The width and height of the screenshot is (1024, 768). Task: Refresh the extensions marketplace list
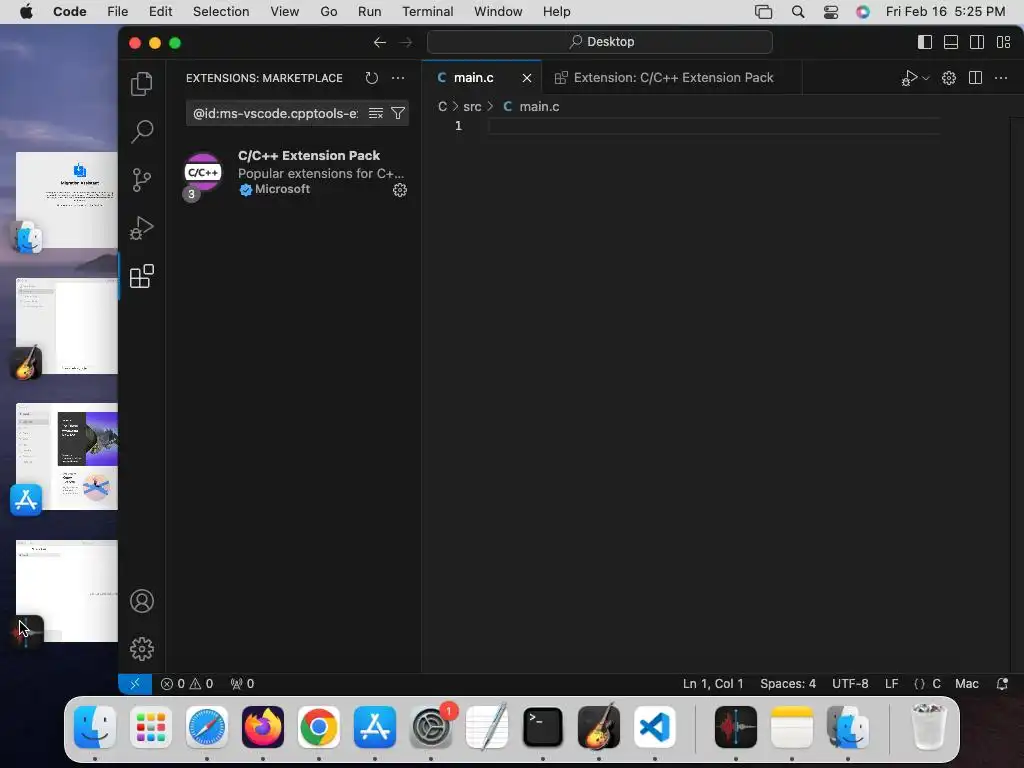(x=372, y=78)
